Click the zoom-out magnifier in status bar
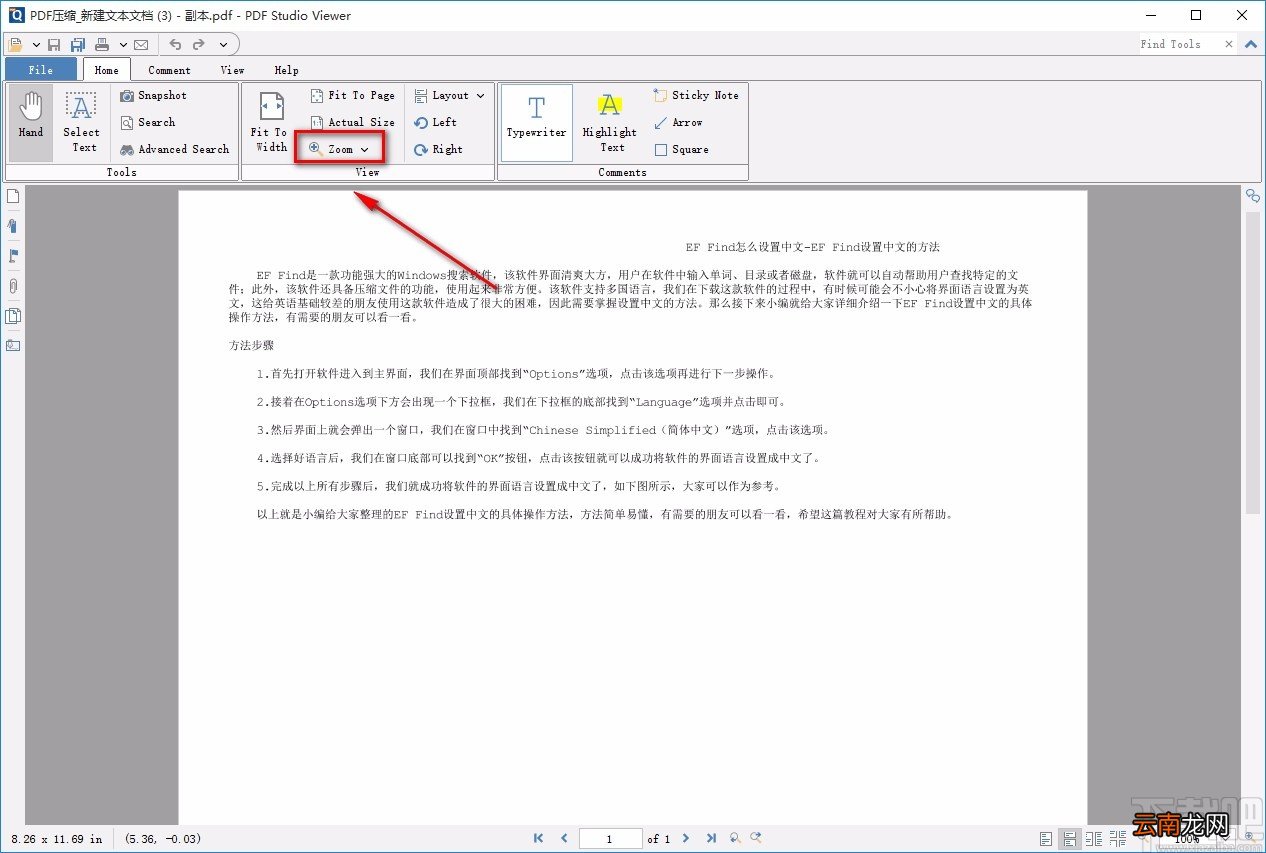This screenshot has width=1266, height=853. point(735,838)
